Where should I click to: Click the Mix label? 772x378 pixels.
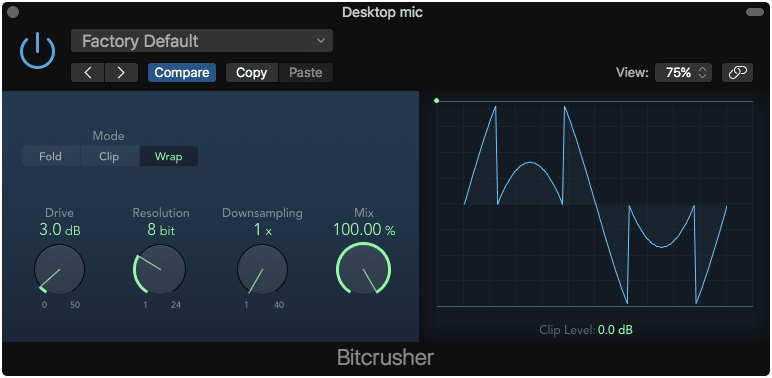pos(364,213)
